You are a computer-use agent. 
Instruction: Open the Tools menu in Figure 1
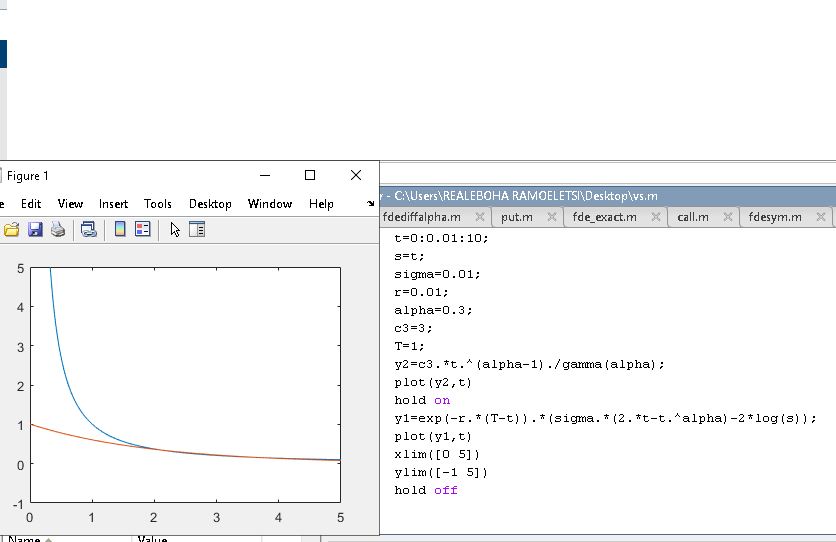coord(158,204)
